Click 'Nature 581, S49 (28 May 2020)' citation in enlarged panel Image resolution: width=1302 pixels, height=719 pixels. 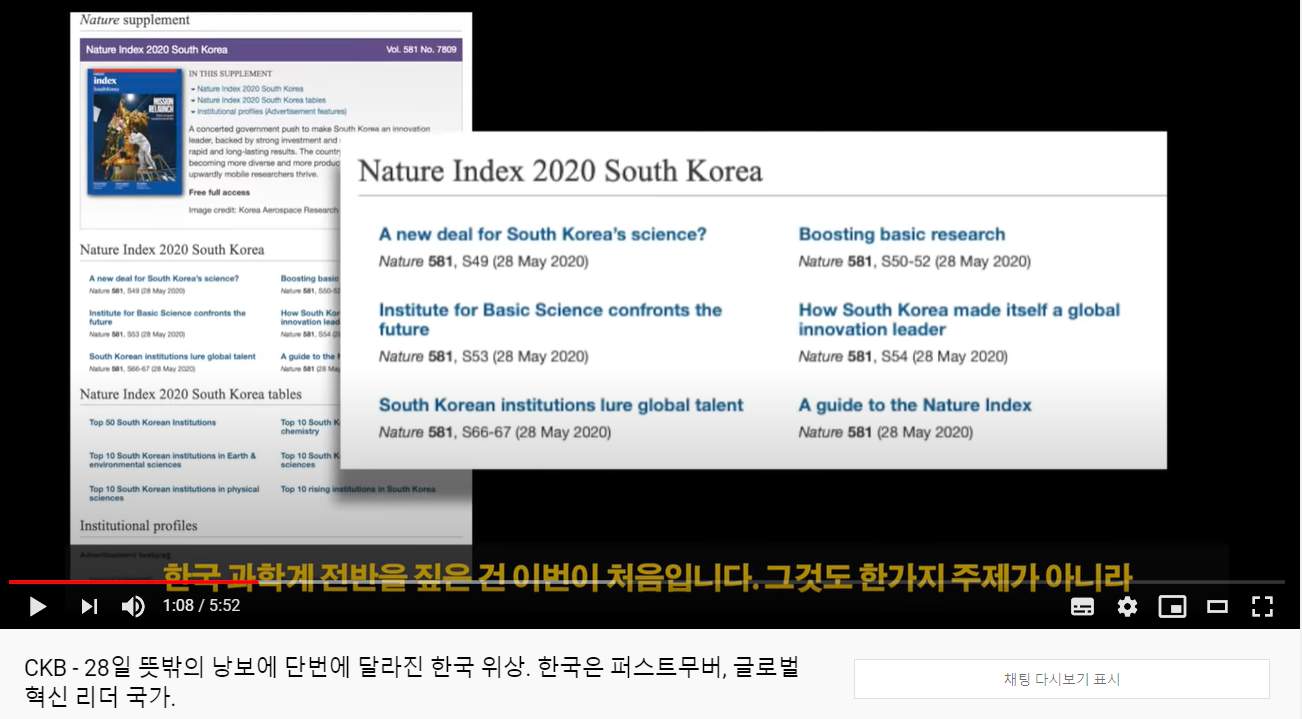tap(484, 262)
